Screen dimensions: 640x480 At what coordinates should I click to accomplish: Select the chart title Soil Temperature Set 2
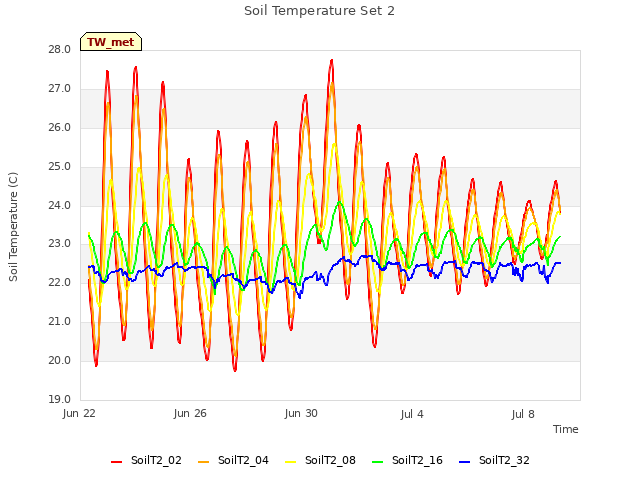click(319, 11)
